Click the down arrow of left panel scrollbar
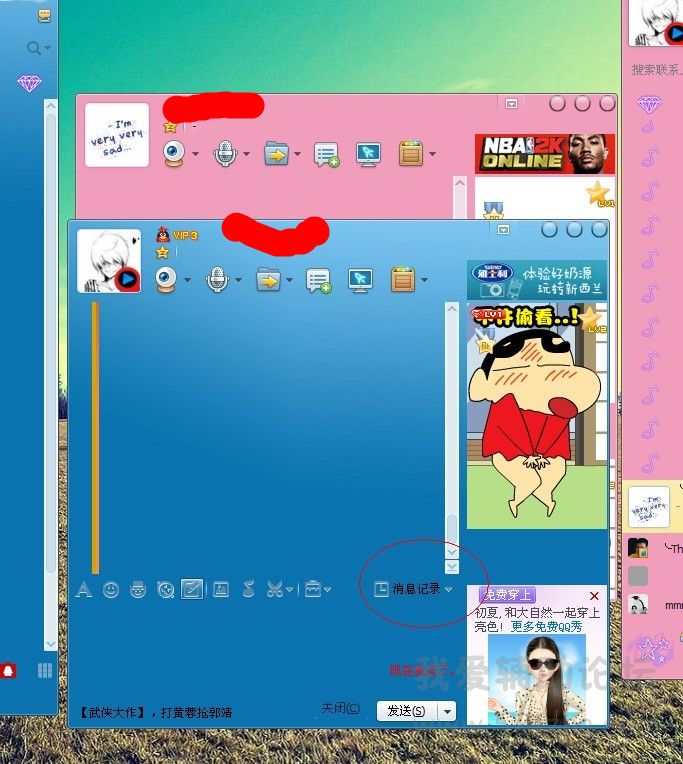The width and height of the screenshot is (683, 764). click(51, 644)
